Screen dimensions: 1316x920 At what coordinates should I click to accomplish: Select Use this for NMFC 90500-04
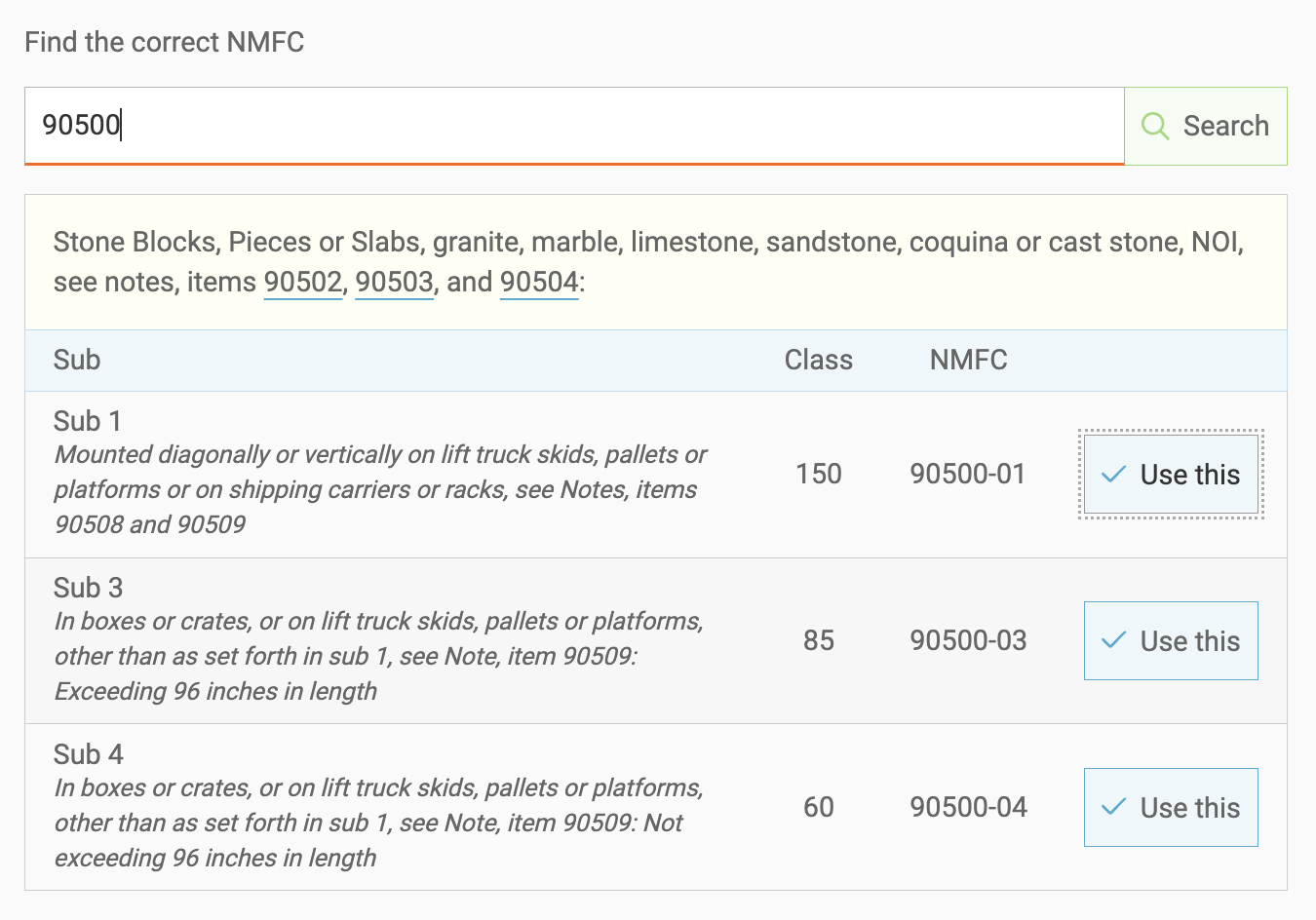[1171, 807]
